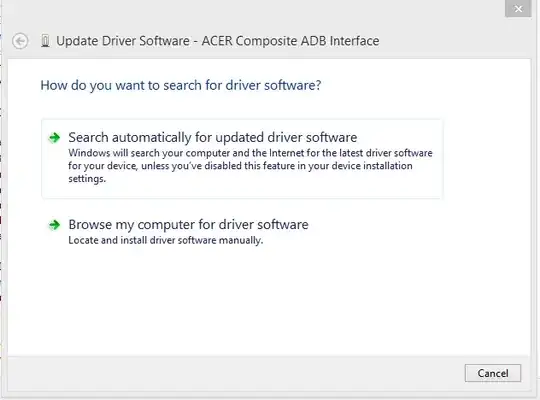Click 'ACER Composite ADB Interface' device name
The height and width of the screenshot is (400, 540).
(290, 41)
